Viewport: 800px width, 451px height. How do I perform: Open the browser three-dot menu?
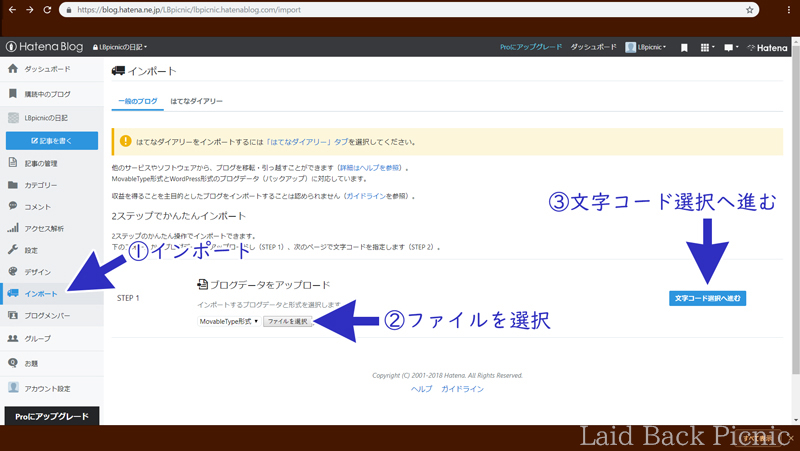pos(789,10)
